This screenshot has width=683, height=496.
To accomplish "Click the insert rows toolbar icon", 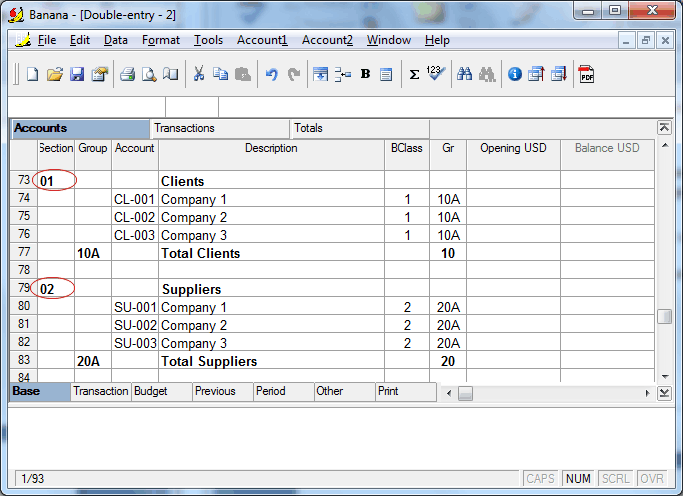I will pyautogui.click(x=321, y=74).
